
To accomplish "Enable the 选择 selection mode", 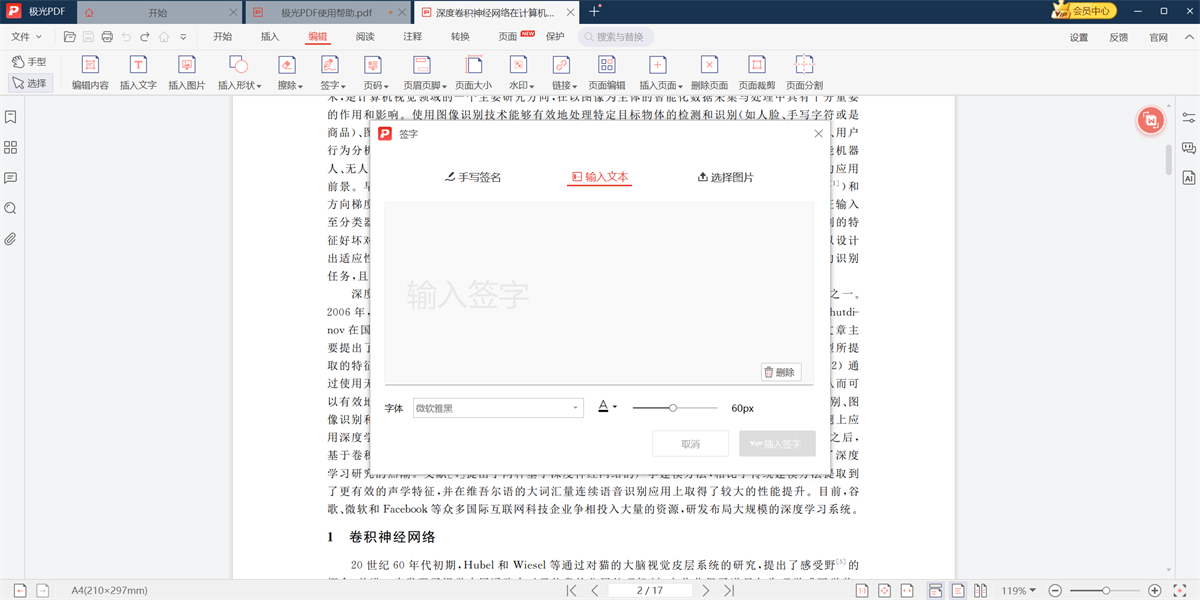I will 30,82.
